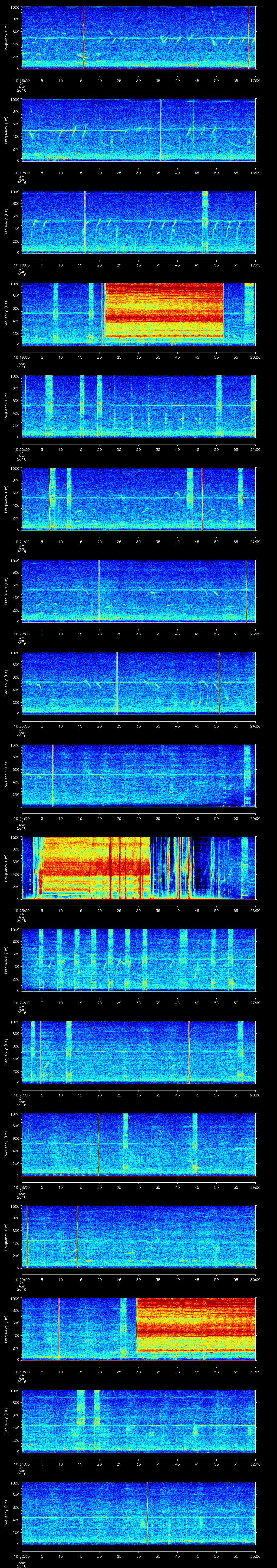Select the '33:00' end-time axis label
The image size is (277, 1568).
255,1556
